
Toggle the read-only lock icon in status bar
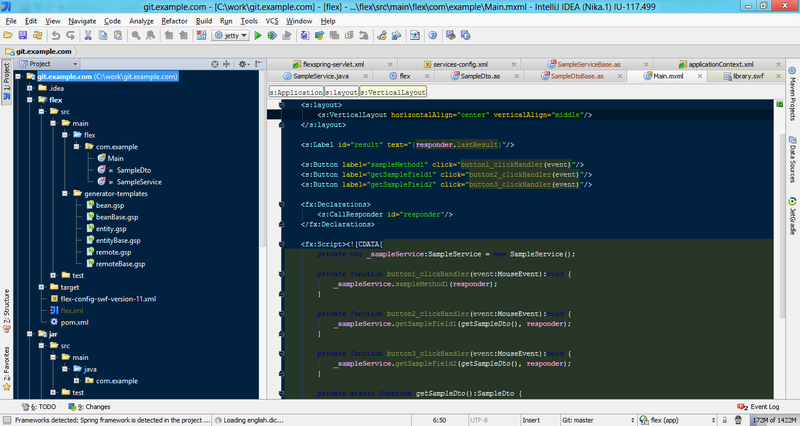[724, 420]
